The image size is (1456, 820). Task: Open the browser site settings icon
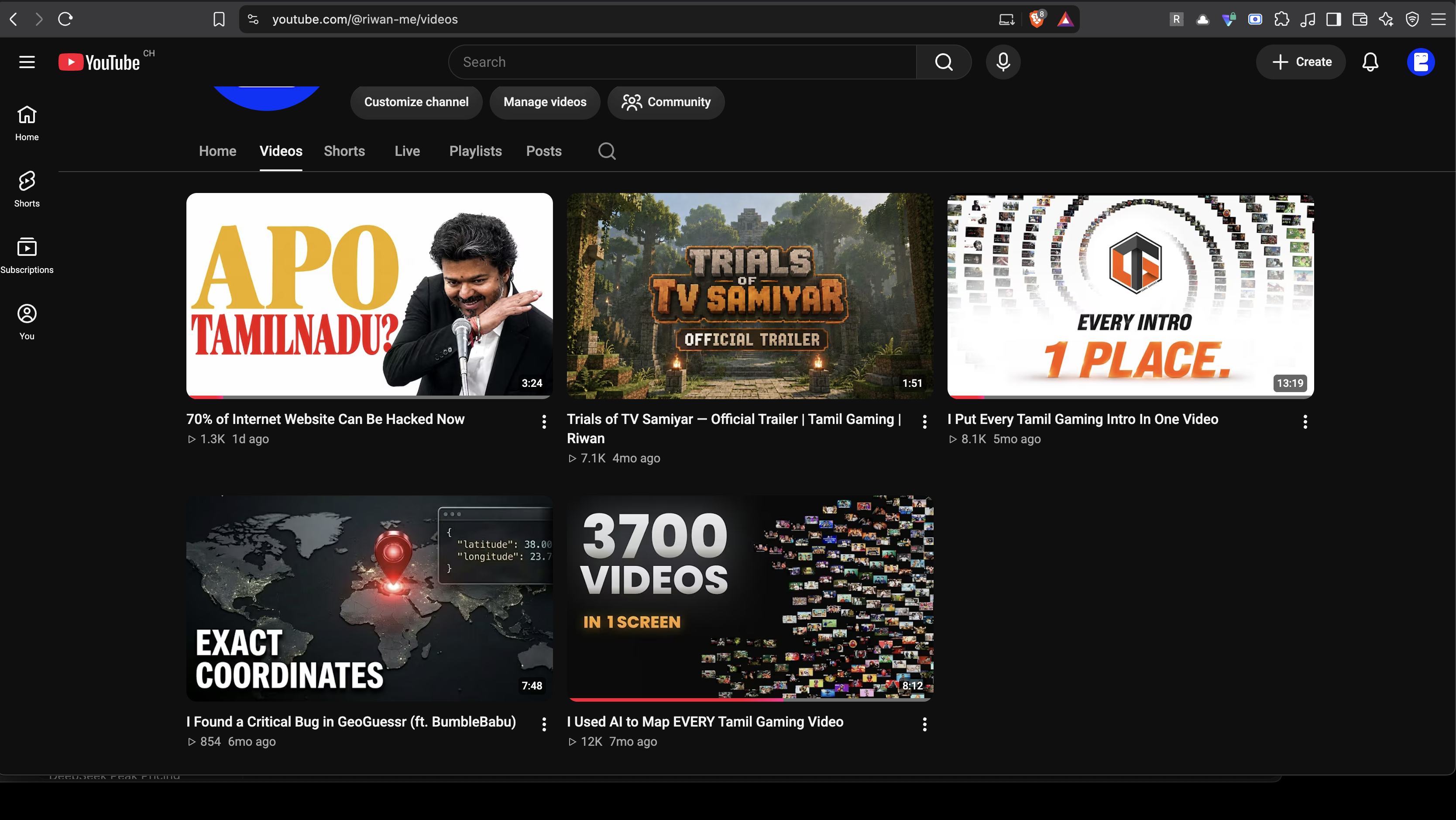[x=253, y=19]
